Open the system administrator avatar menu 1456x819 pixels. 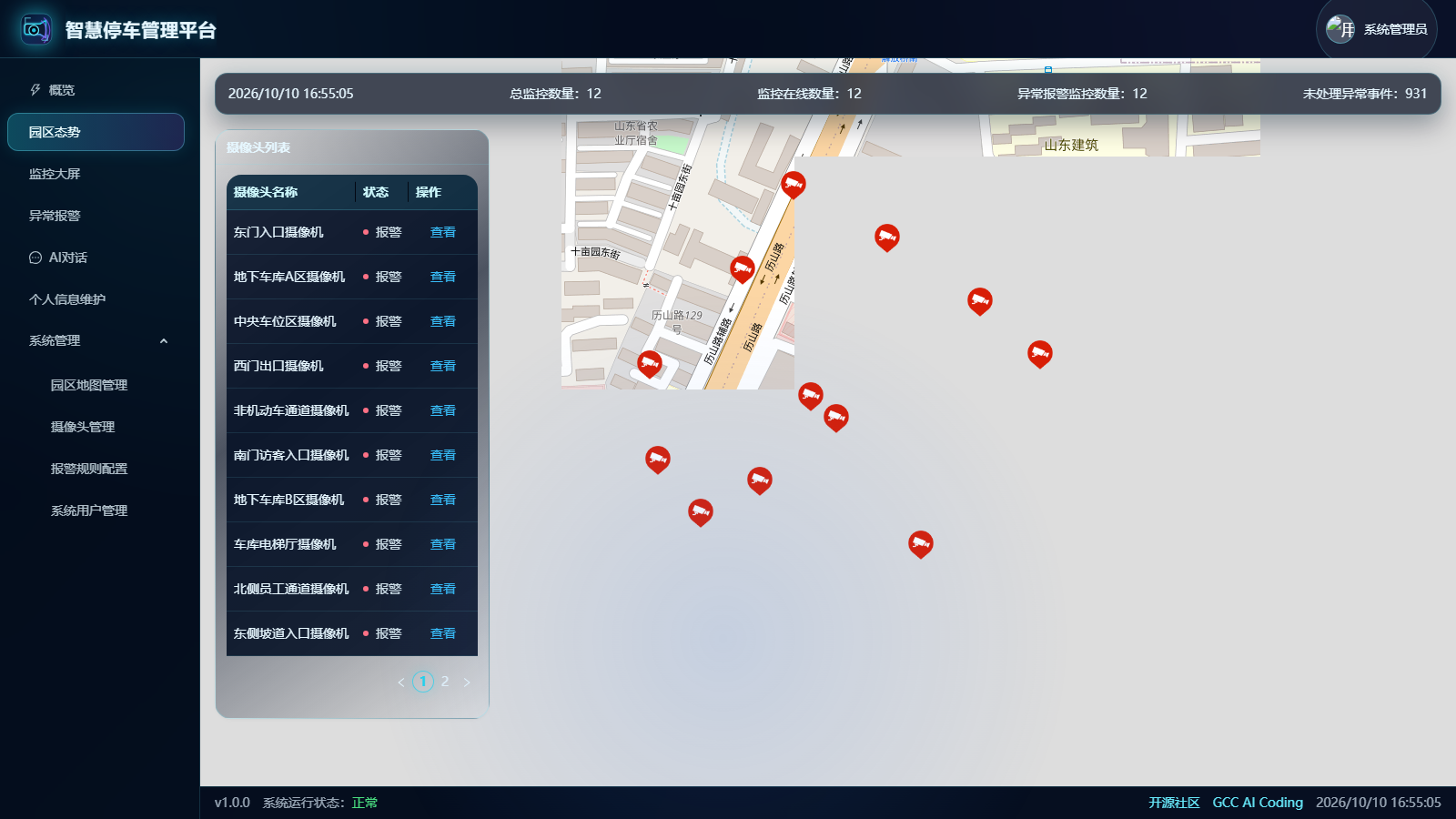1376,29
